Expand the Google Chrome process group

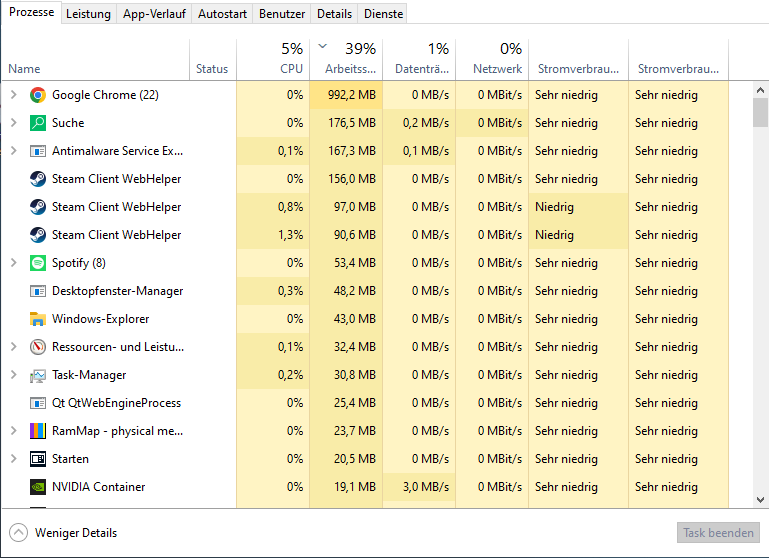[x=13, y=95]
